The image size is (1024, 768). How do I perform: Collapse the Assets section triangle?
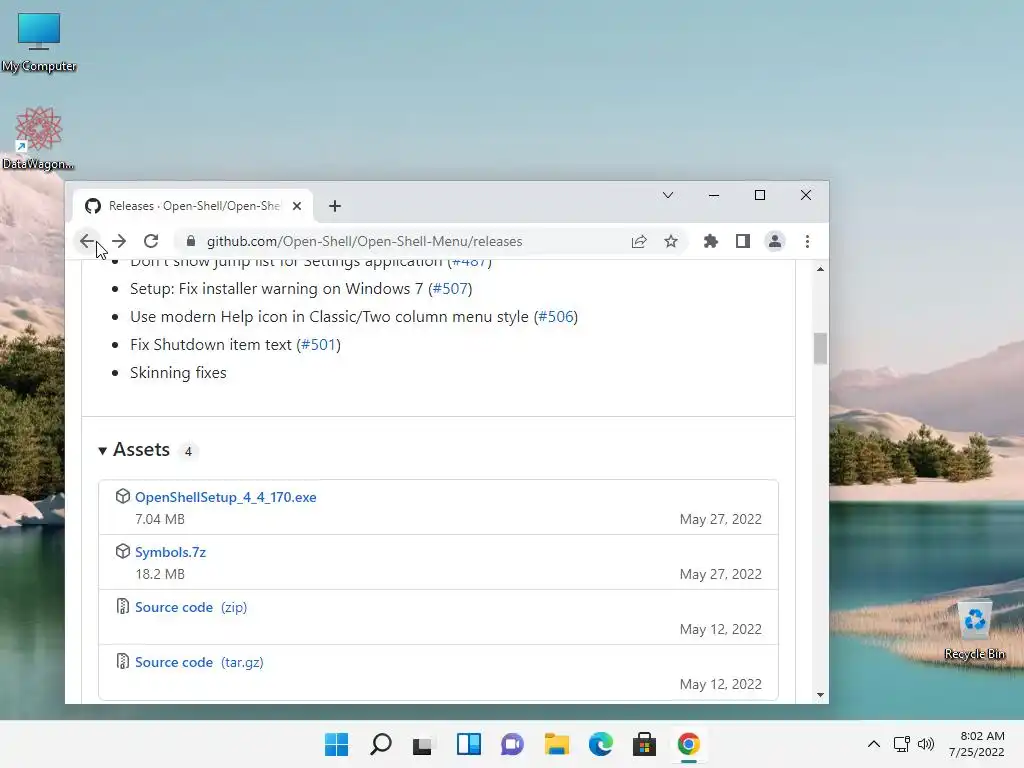103,451
